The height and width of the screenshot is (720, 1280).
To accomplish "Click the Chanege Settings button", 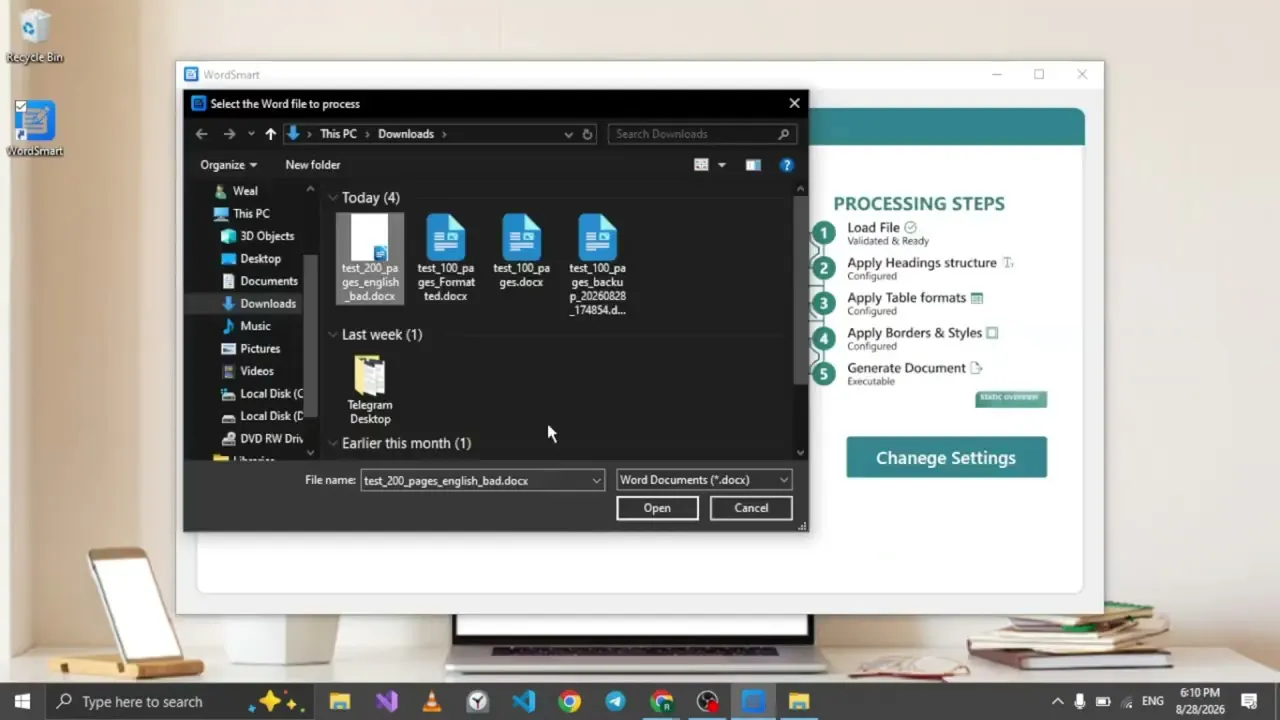I will tap(946, 458).
